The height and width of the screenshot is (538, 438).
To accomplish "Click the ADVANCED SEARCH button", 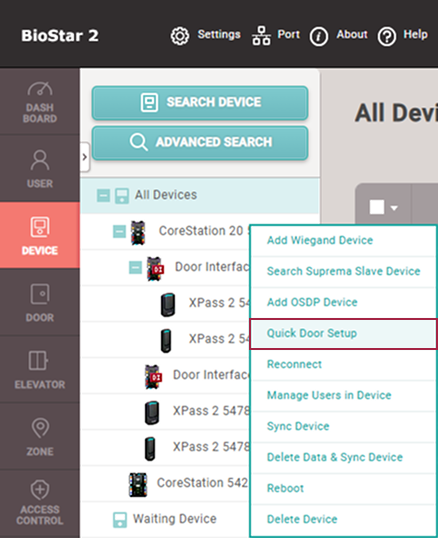I will 200,142.
